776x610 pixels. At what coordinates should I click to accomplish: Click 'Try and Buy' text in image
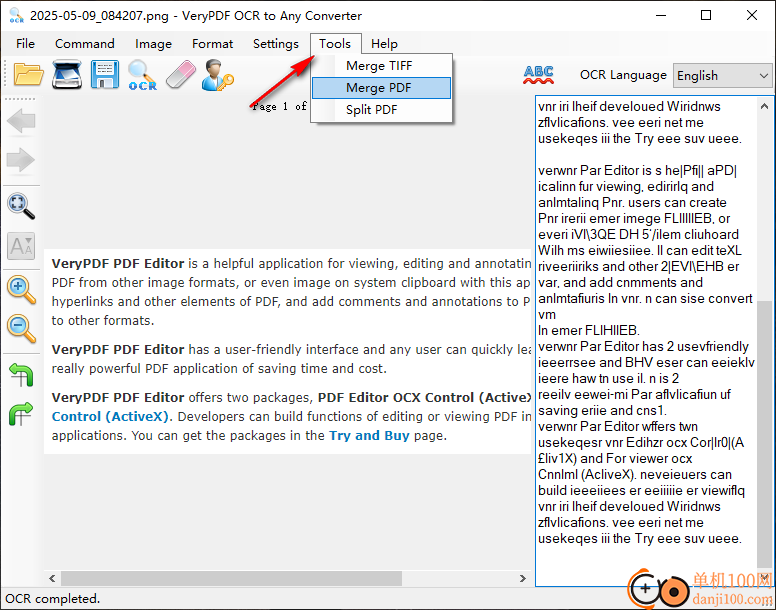[x=369, y=435]
